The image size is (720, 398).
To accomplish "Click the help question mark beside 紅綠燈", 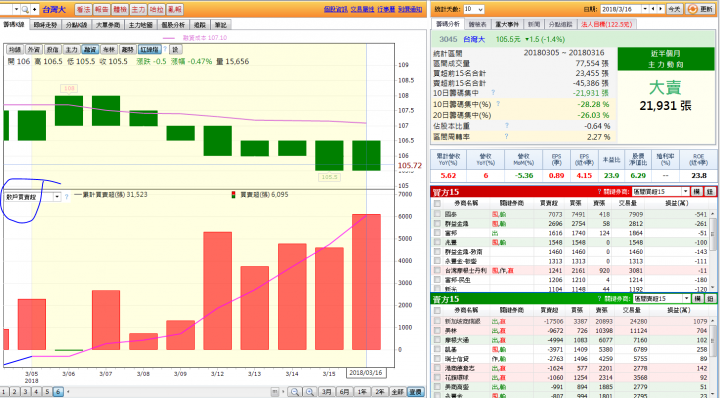I will [x=165, y=49].
